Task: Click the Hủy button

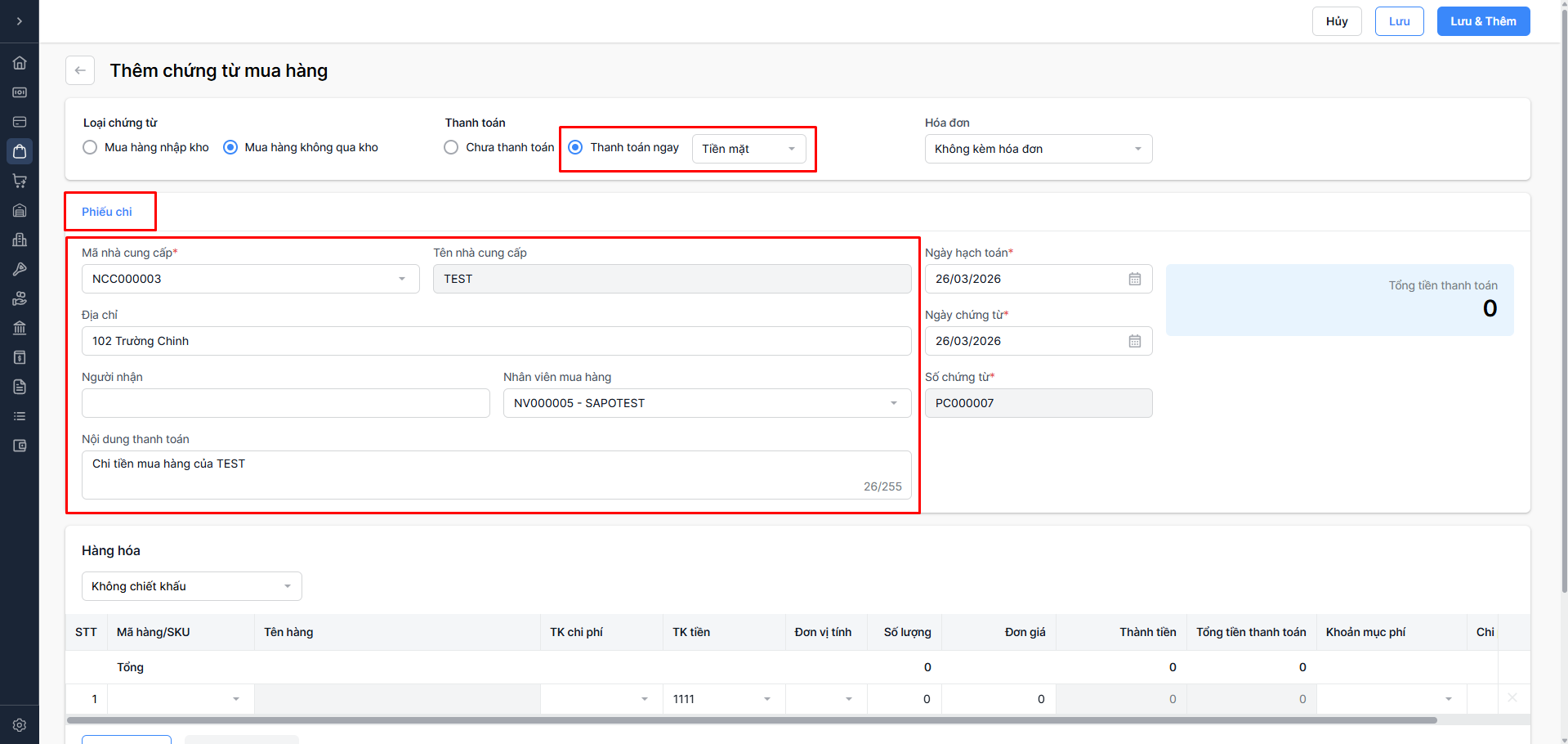Action: pos(1336,21)
